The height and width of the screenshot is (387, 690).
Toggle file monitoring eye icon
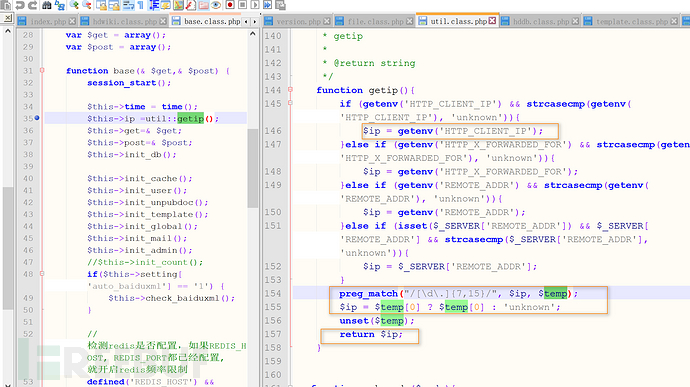pos(216,5)
